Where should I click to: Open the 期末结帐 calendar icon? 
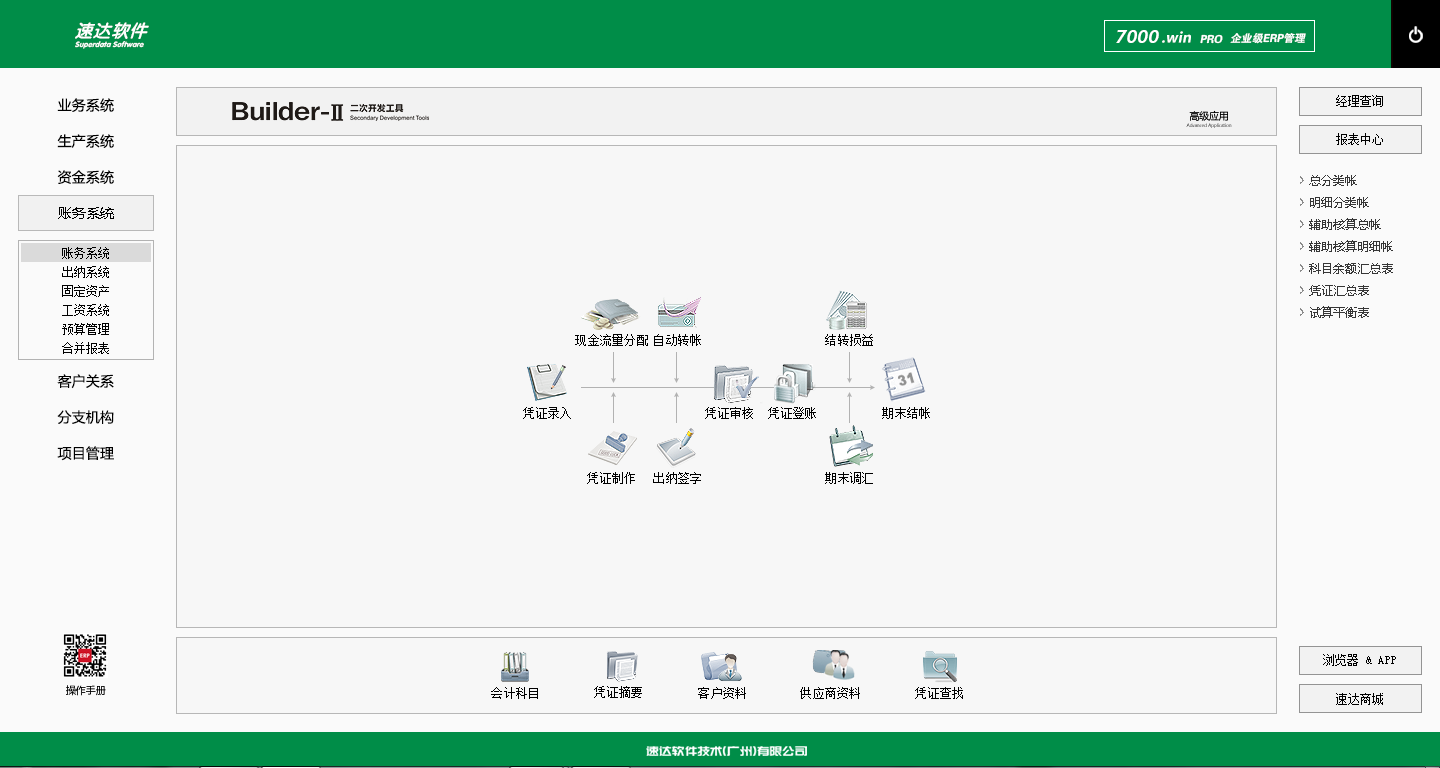(x=905, y=381)
